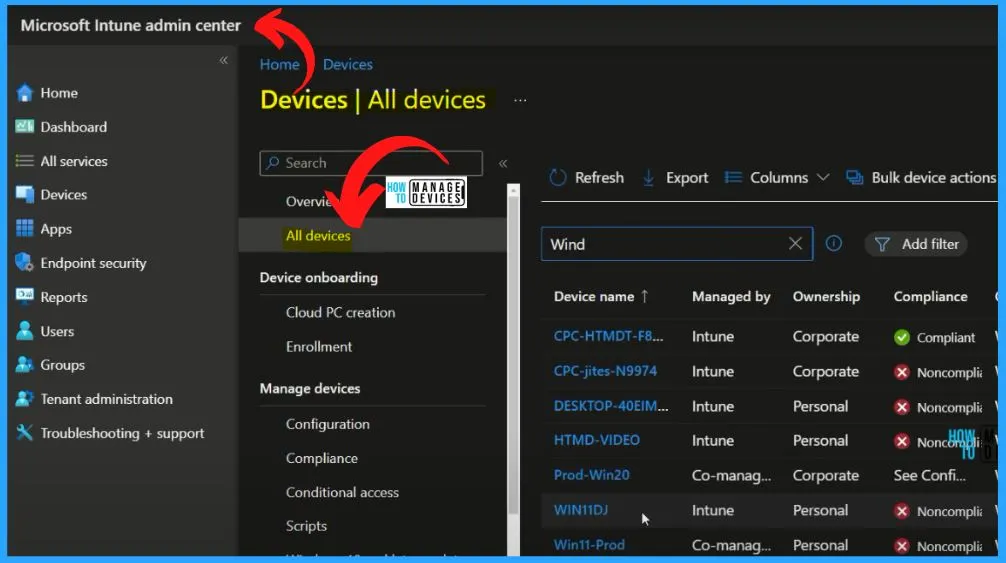
Task: Click the Managed by column header
Action: 731,296
